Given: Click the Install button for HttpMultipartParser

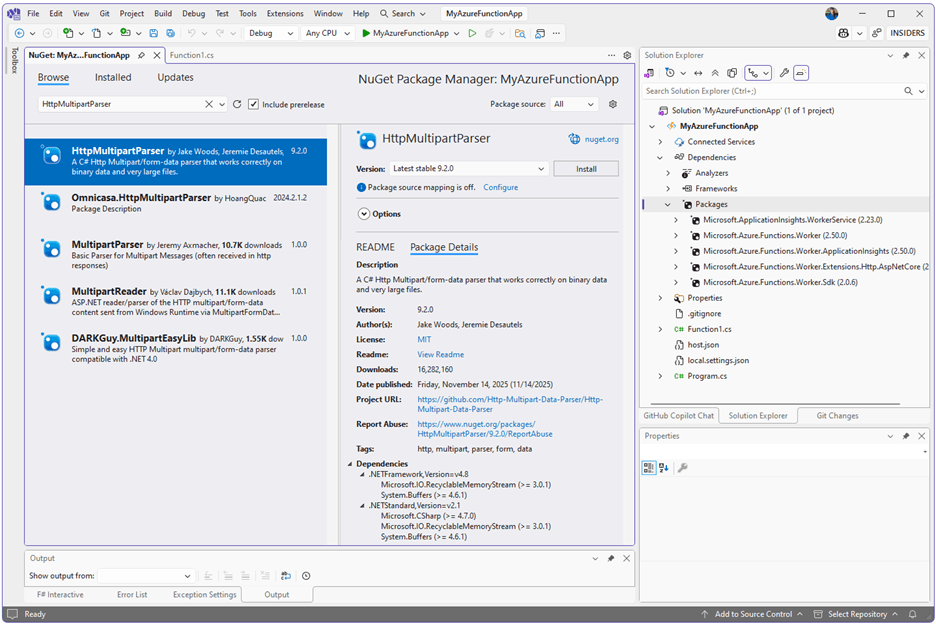Looking at the screenshot, I should click(x=586, y=168).
